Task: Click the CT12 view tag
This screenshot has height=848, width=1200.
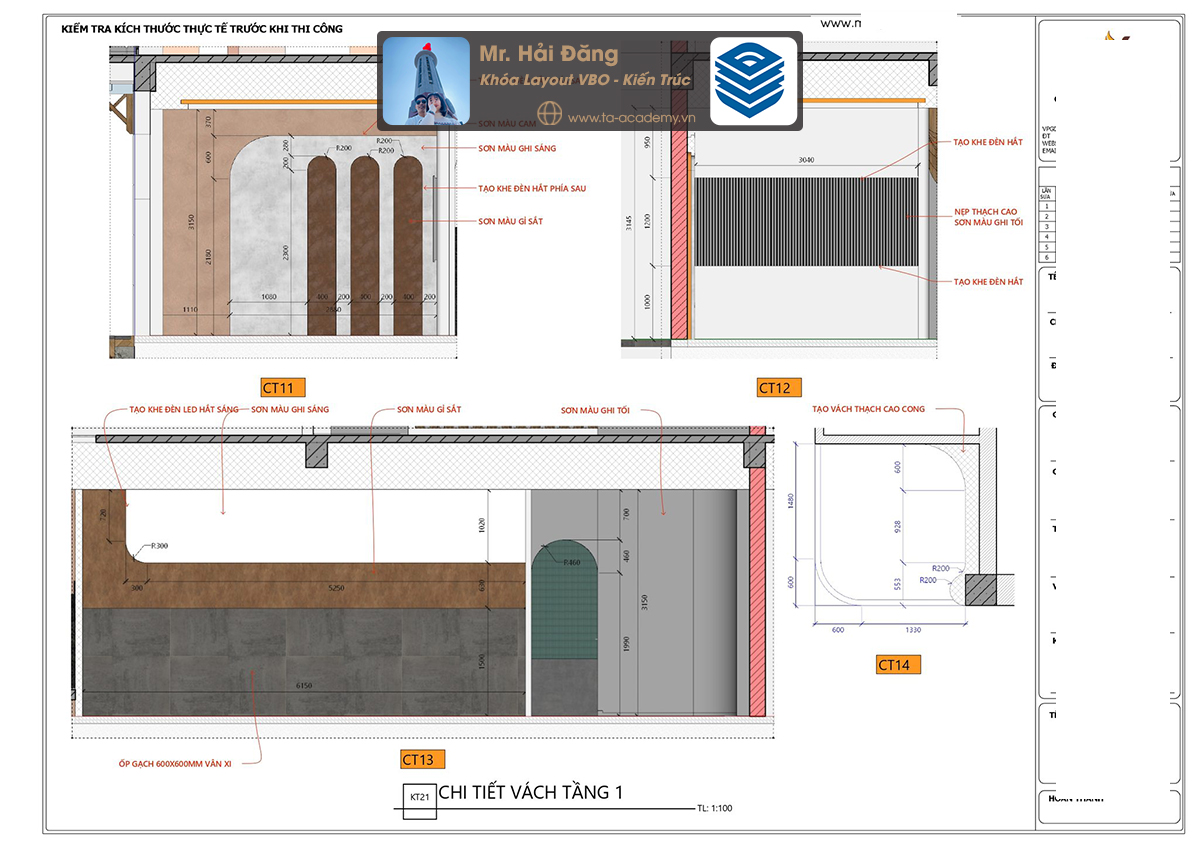Action: tap(780, 388)
